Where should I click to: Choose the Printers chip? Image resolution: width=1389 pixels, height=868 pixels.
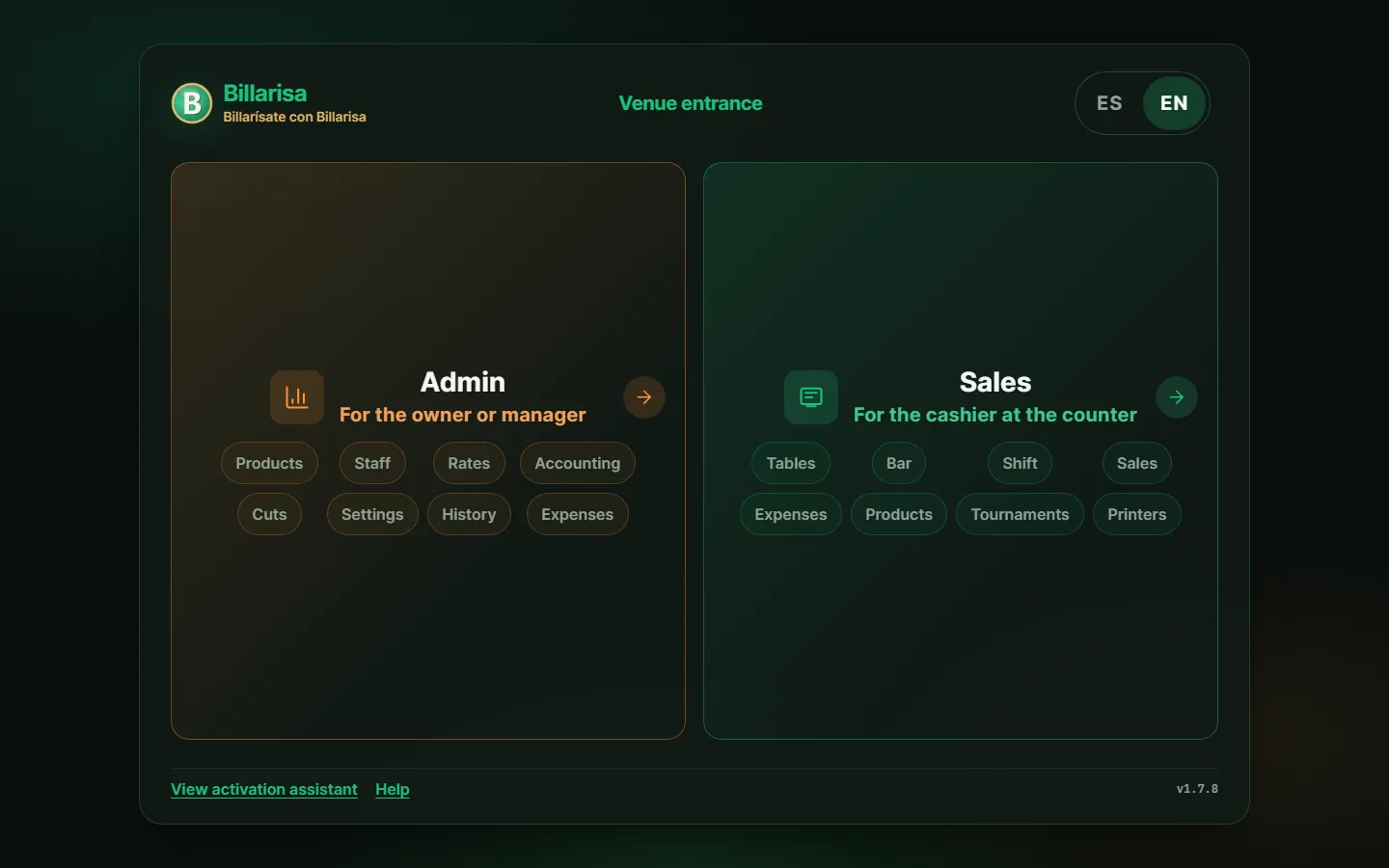coord(1137,514)
